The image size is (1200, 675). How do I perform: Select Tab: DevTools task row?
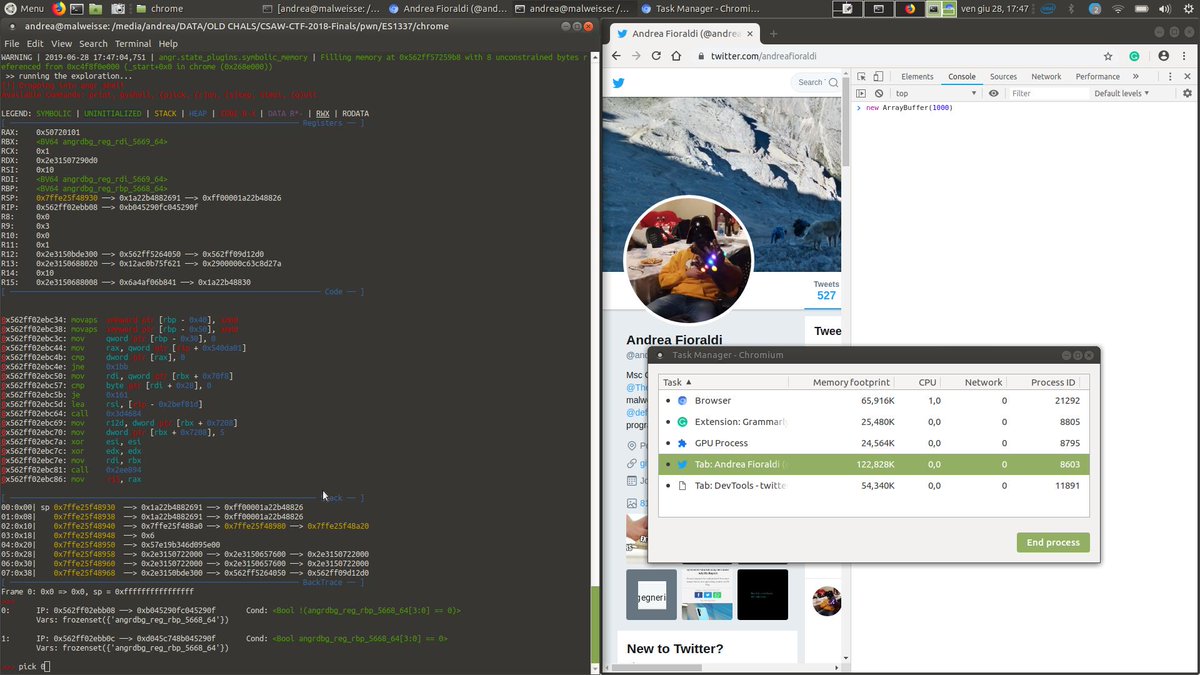point(874,485)
